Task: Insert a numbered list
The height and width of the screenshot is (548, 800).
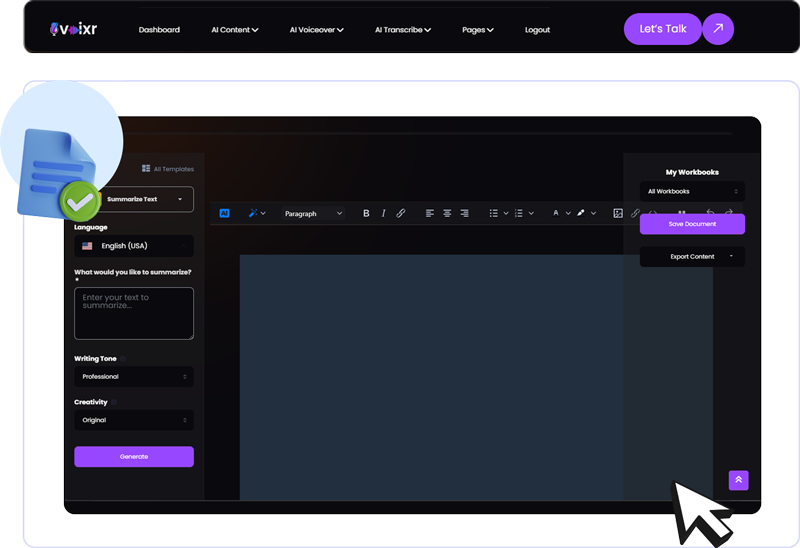Action: [519, 213]
